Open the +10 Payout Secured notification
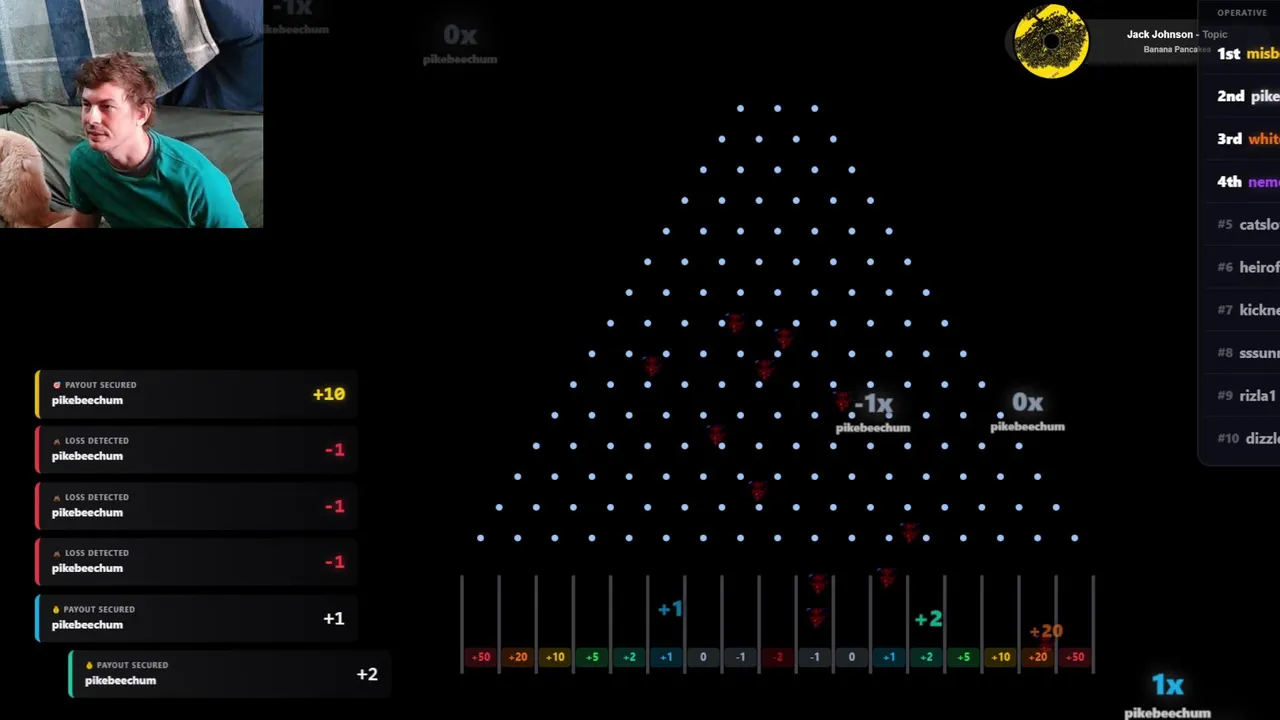1280x720 pixels. (196, 393)
